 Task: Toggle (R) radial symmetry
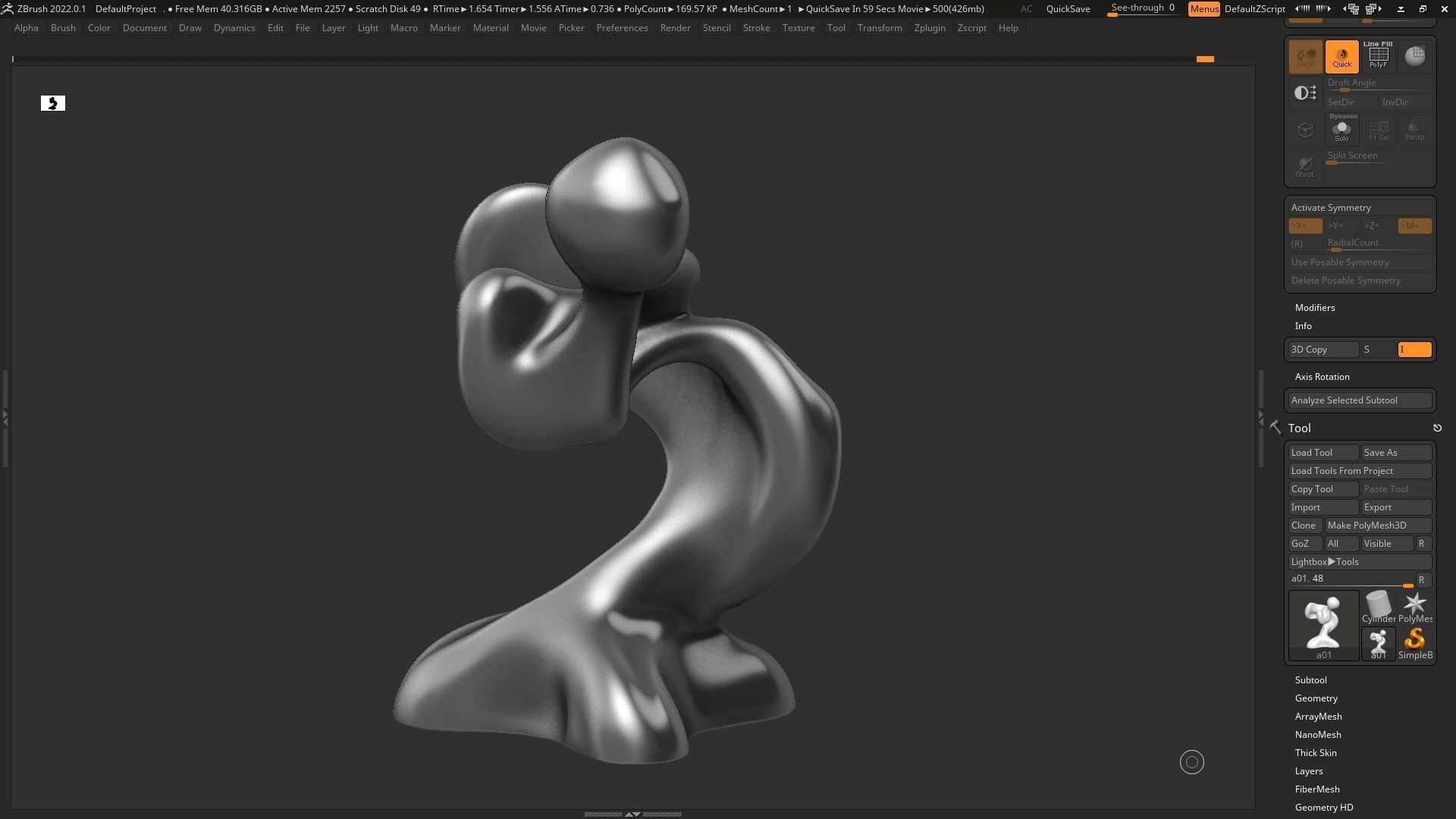click(1305, 244)
